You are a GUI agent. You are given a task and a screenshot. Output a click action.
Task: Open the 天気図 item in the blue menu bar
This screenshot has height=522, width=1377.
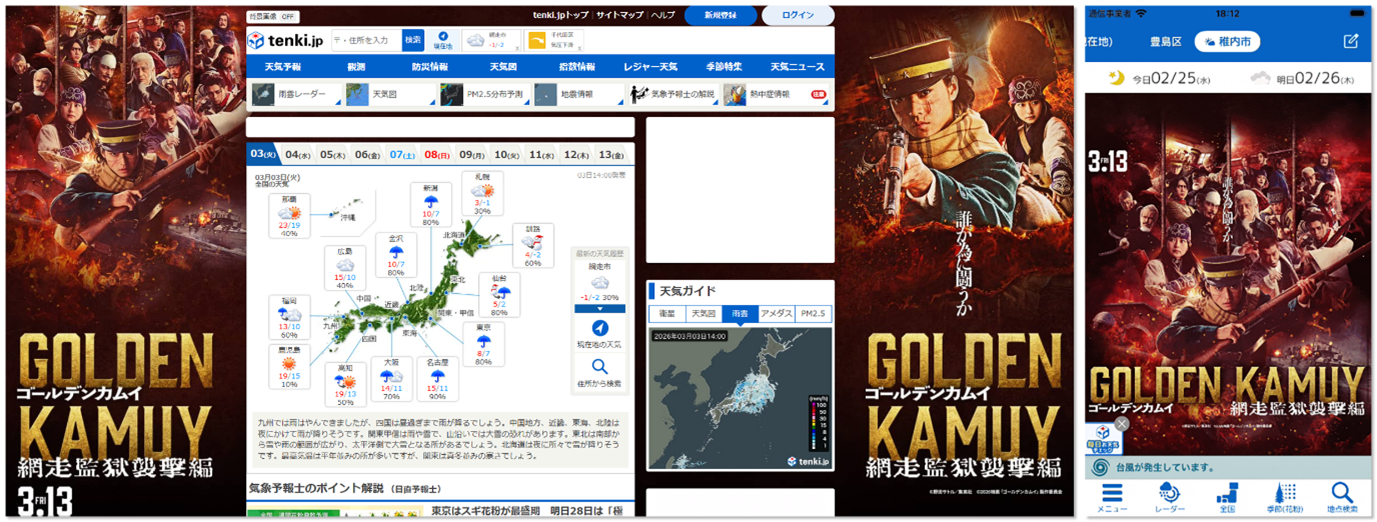click(x=502, y=67)
